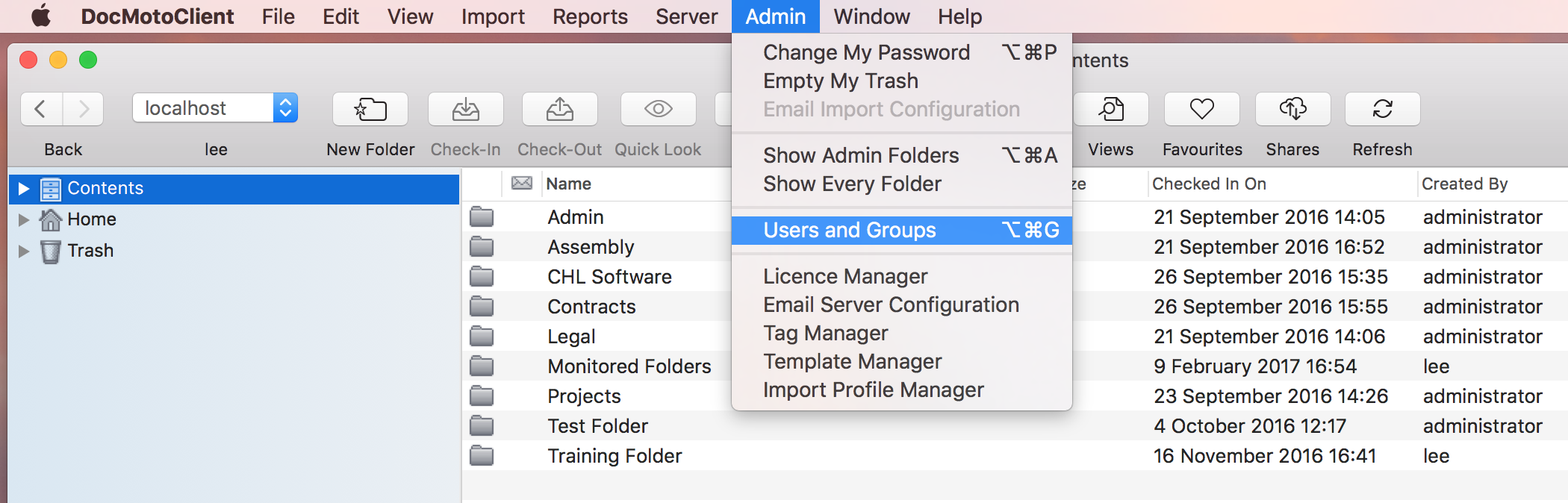Viewport: 1568px width, 503px height.
Task: Open the Edit menu
Action: point(341,16)
